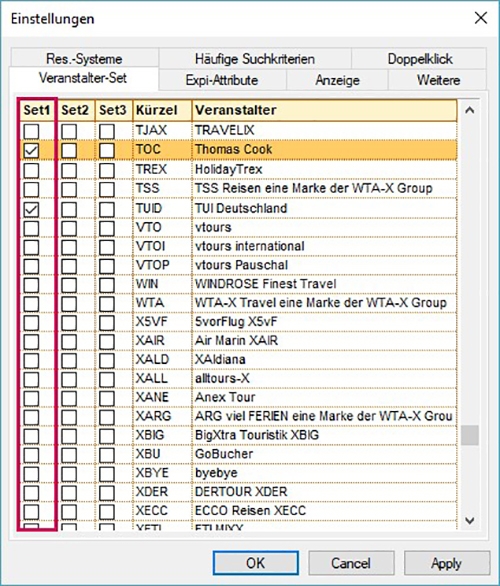Select the DERTOUR XDER name
Screen dimensions: 500x586
point(241,491)
